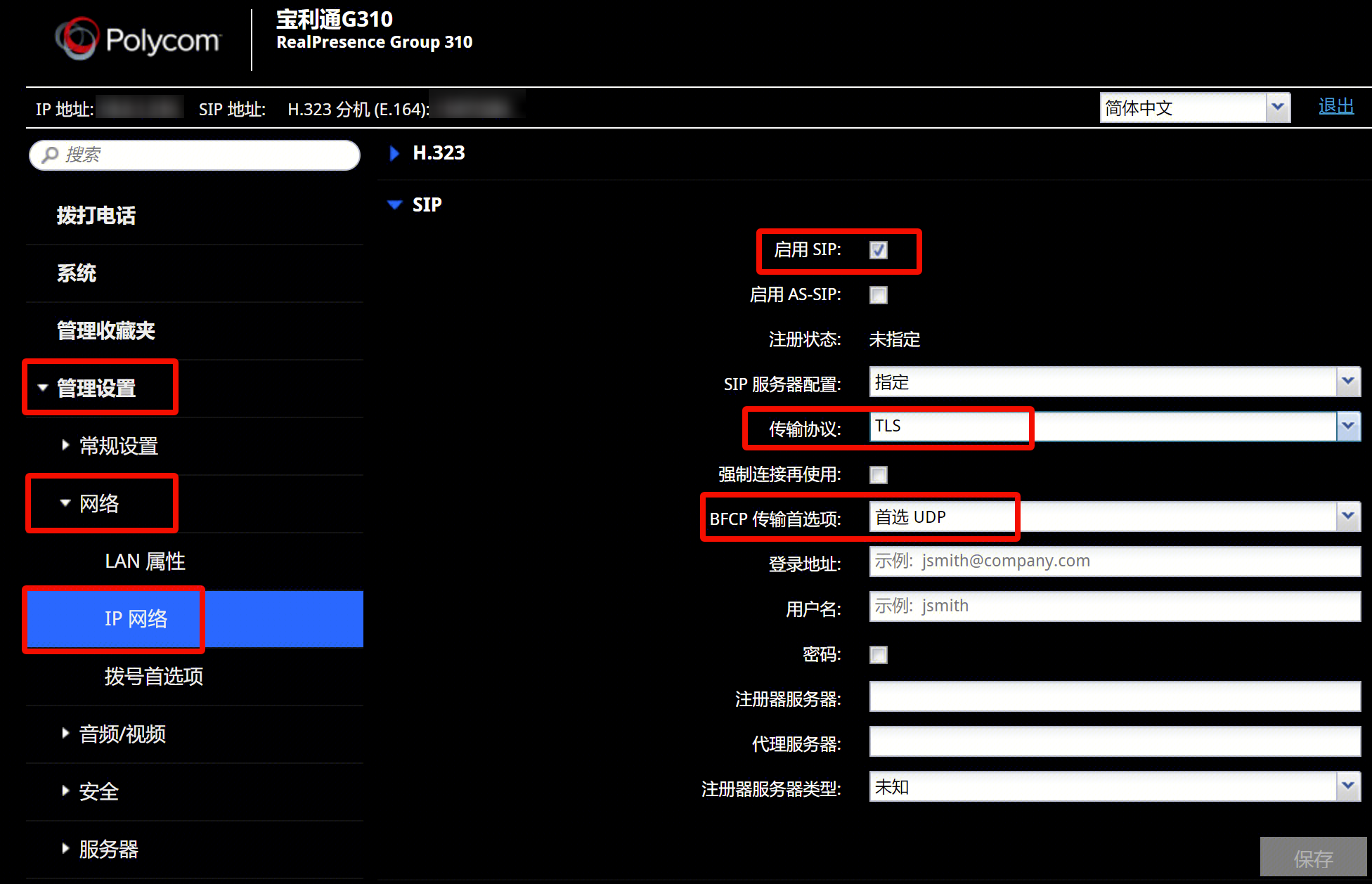Click the 注册器服务器 input field
The width and height of the screenshot is (1372, 884).
click(x=1115, y=696)
